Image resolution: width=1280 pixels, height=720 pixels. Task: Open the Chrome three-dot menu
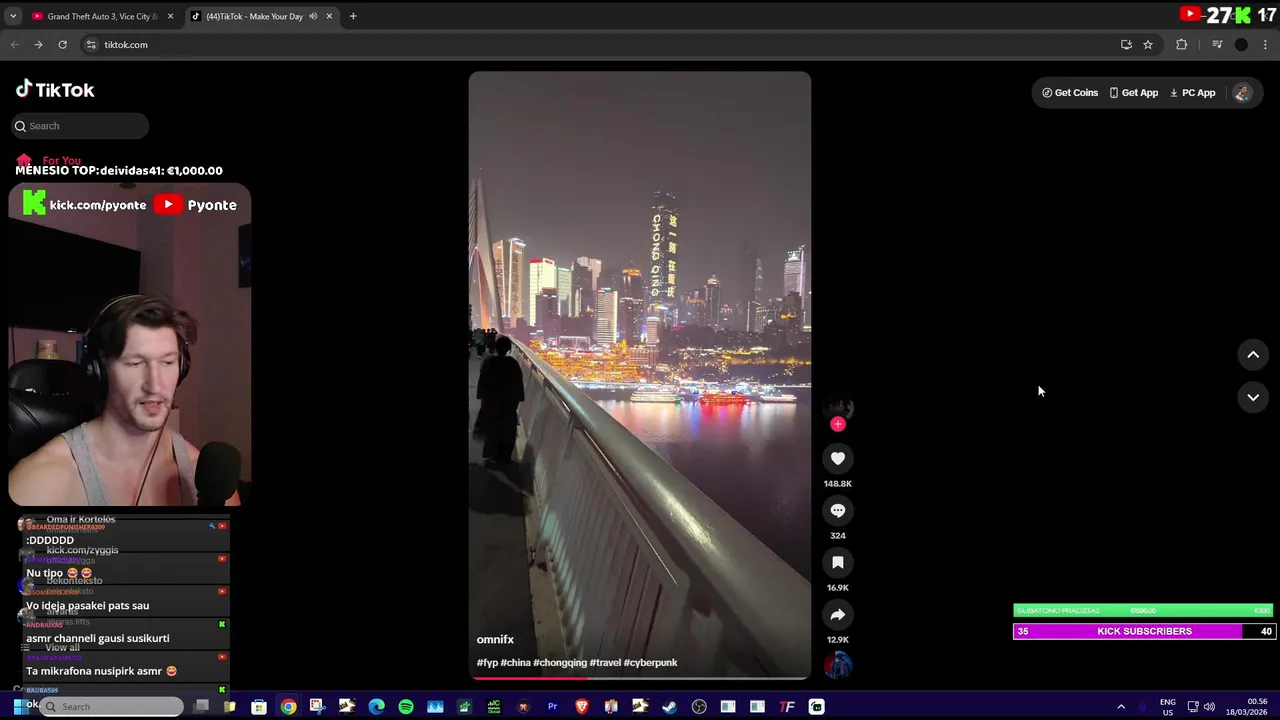(1266, 44)
